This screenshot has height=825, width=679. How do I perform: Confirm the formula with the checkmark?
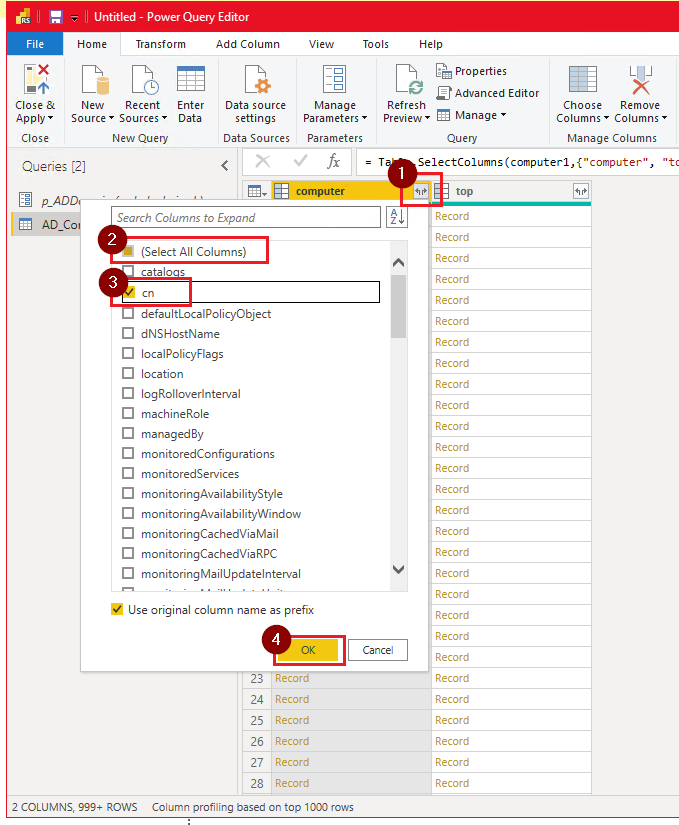coord(300,161)
